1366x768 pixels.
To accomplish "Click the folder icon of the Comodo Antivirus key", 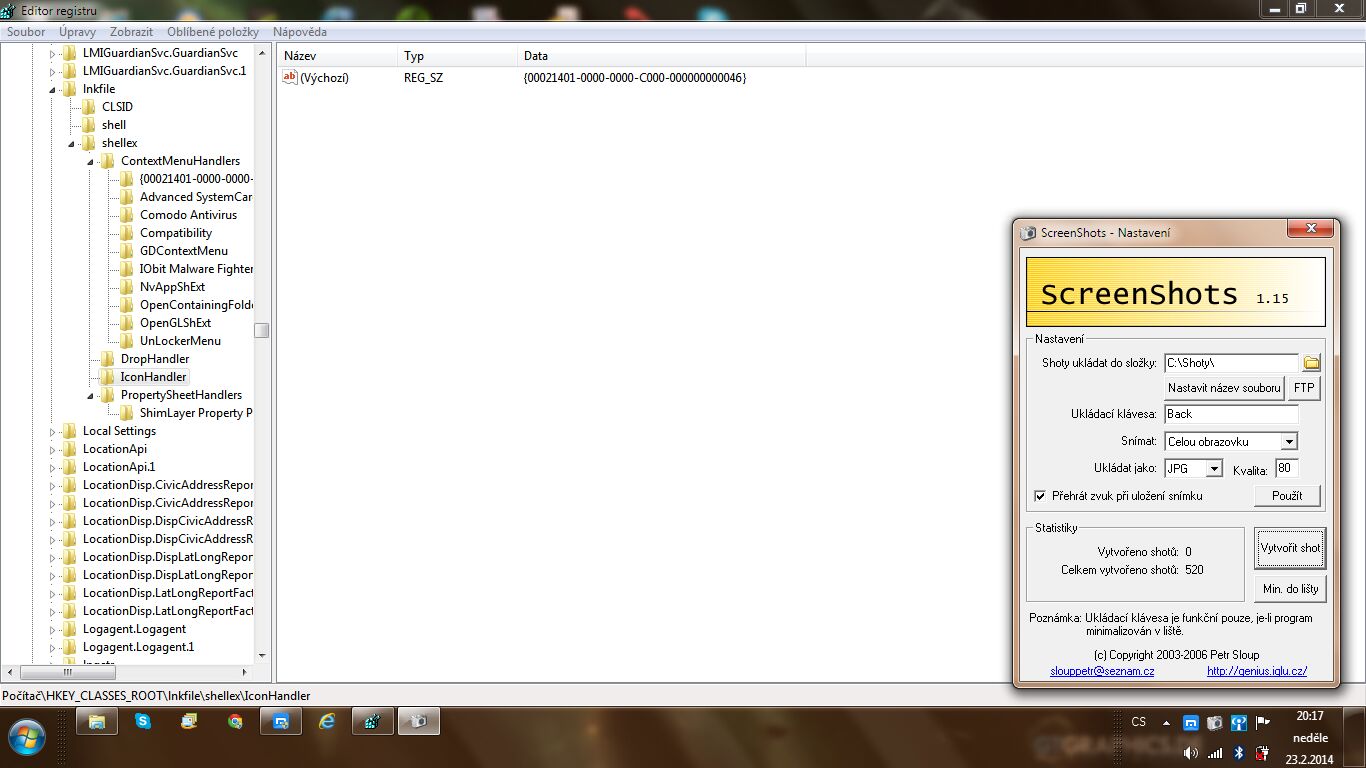I will [127, 215].
